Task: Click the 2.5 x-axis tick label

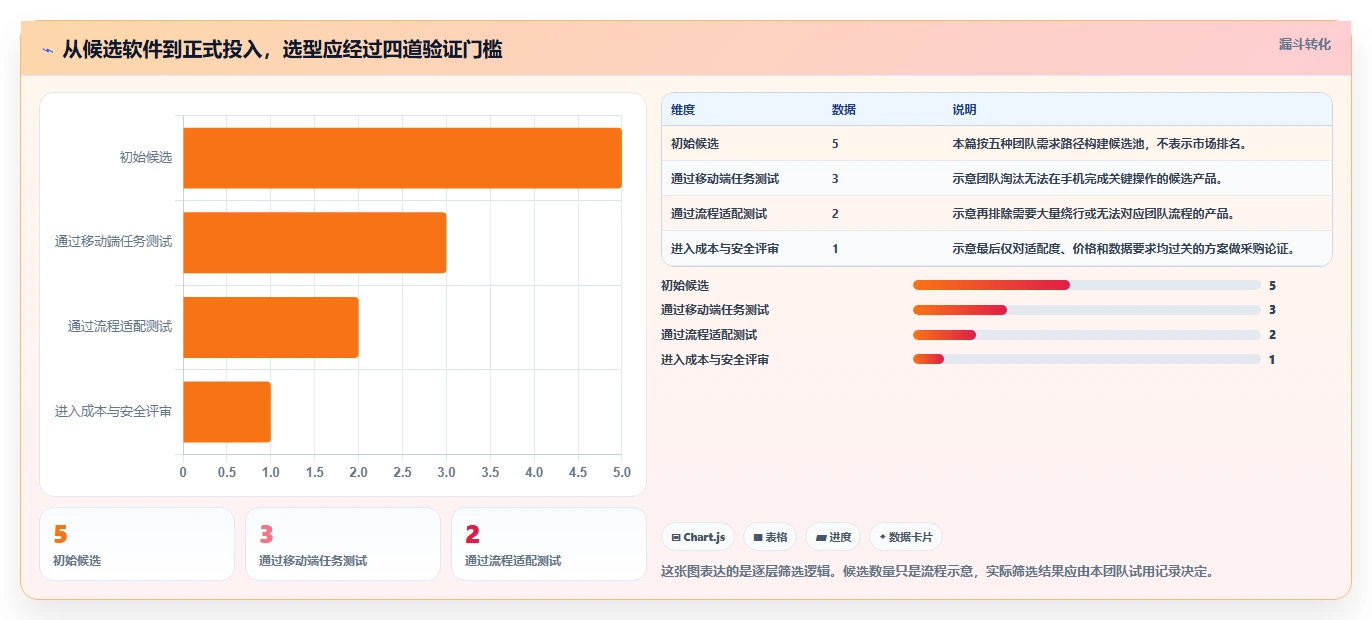Action: (x=402, y=472)
